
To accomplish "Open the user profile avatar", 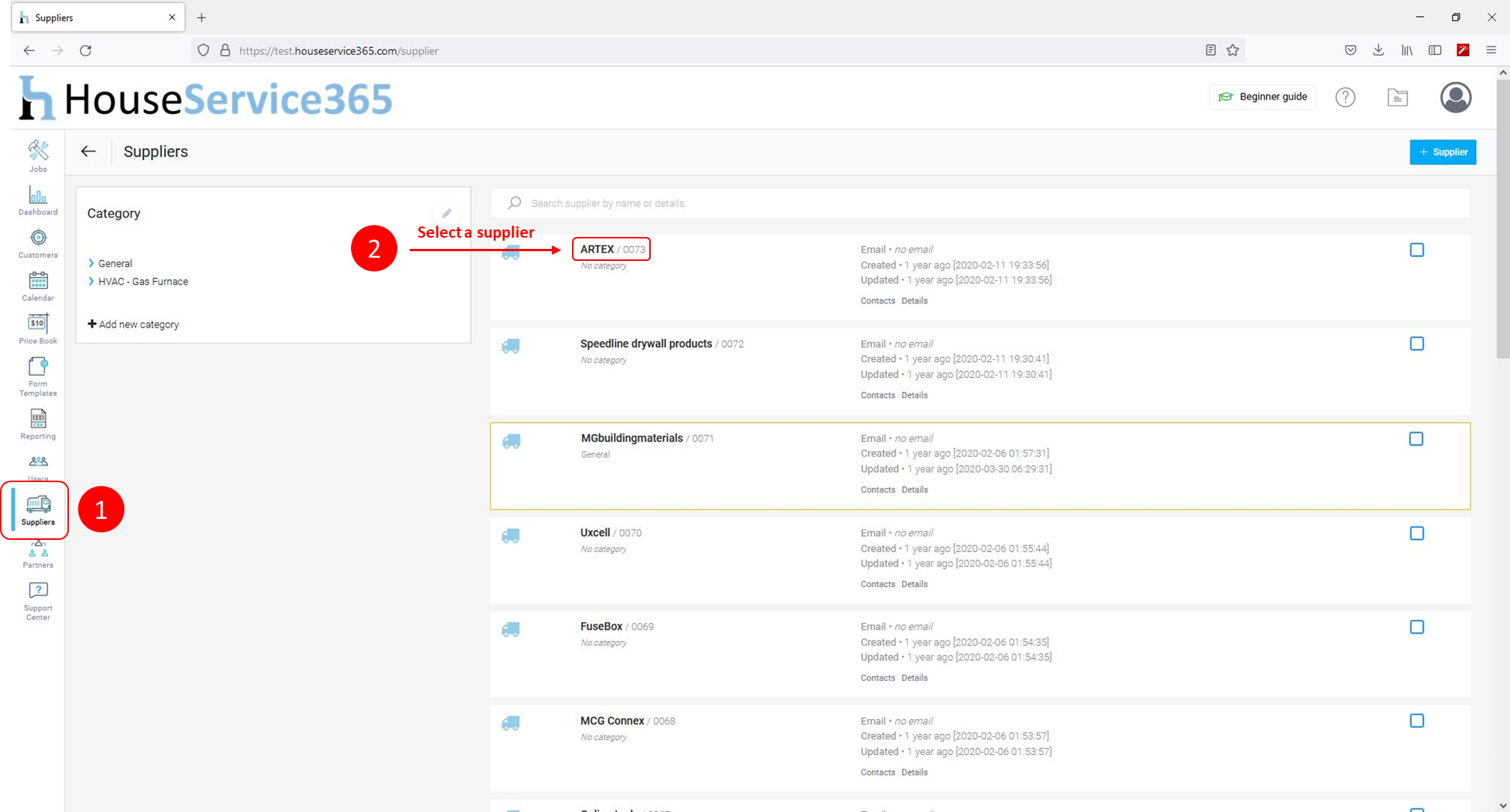I will pos(1455,97).
